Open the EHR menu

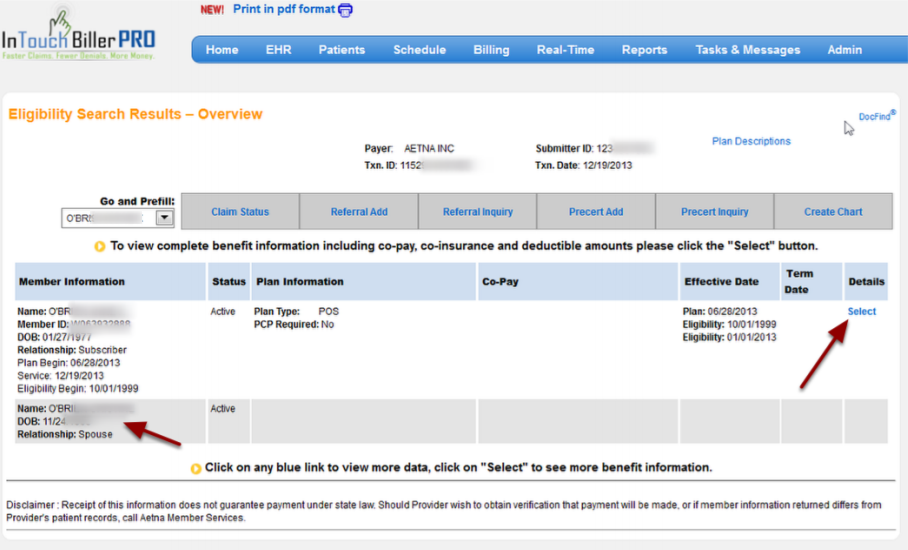tap(279, 50)
